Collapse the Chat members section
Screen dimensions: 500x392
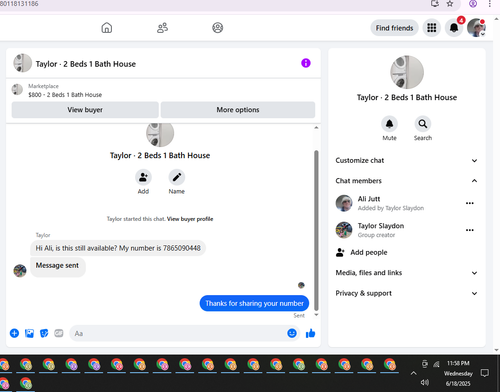(x=407, y=181)
